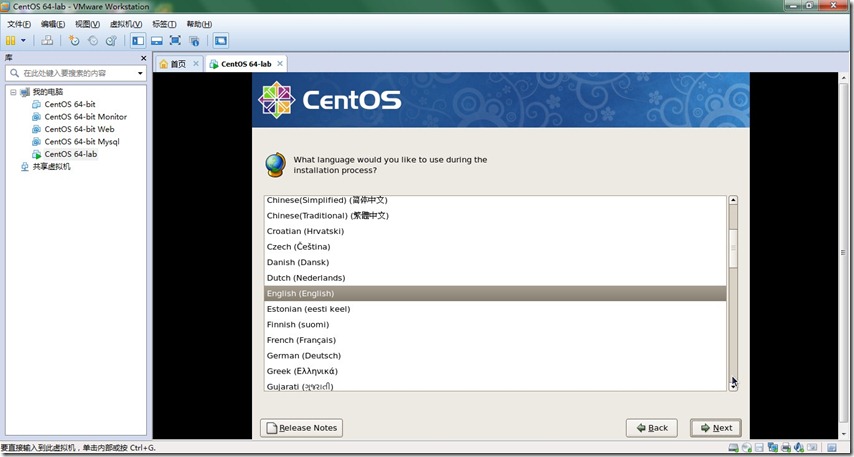The height and width of the screenshot is (457, 854).
Task: Select Czech (Čeština) language
Action: pyautogui.click(x=495, y=247)
